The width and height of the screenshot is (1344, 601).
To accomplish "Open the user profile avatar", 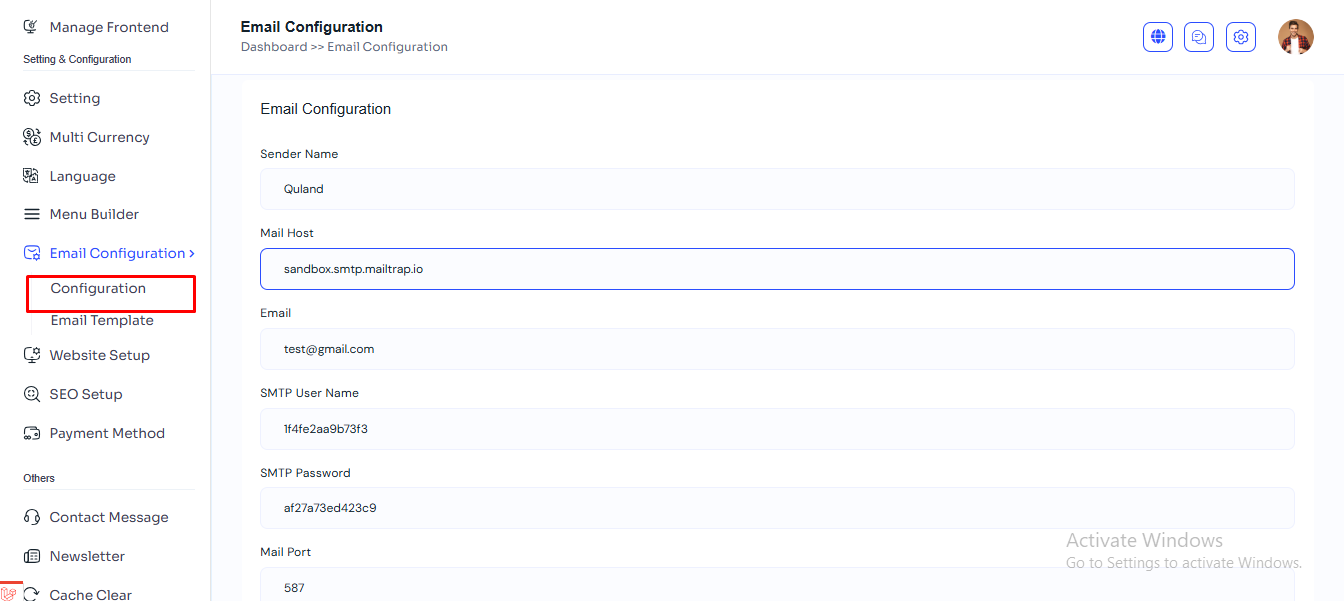I will (x=1295, y=37).
